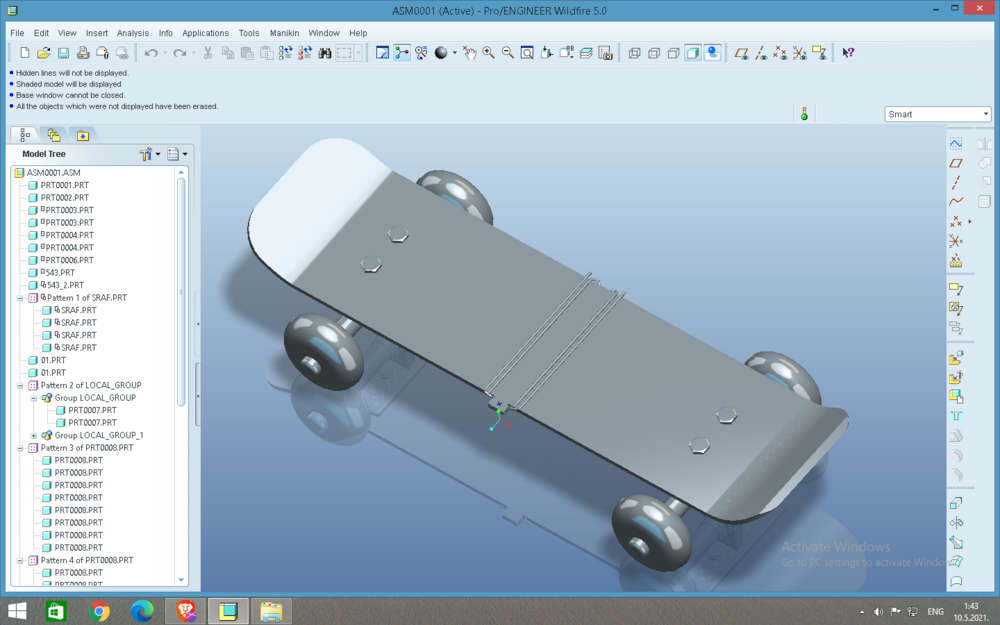This screenshot has height=625, width=1000.
Task: Click the Revolve tool in right toolbar
Action: point(955,523)
